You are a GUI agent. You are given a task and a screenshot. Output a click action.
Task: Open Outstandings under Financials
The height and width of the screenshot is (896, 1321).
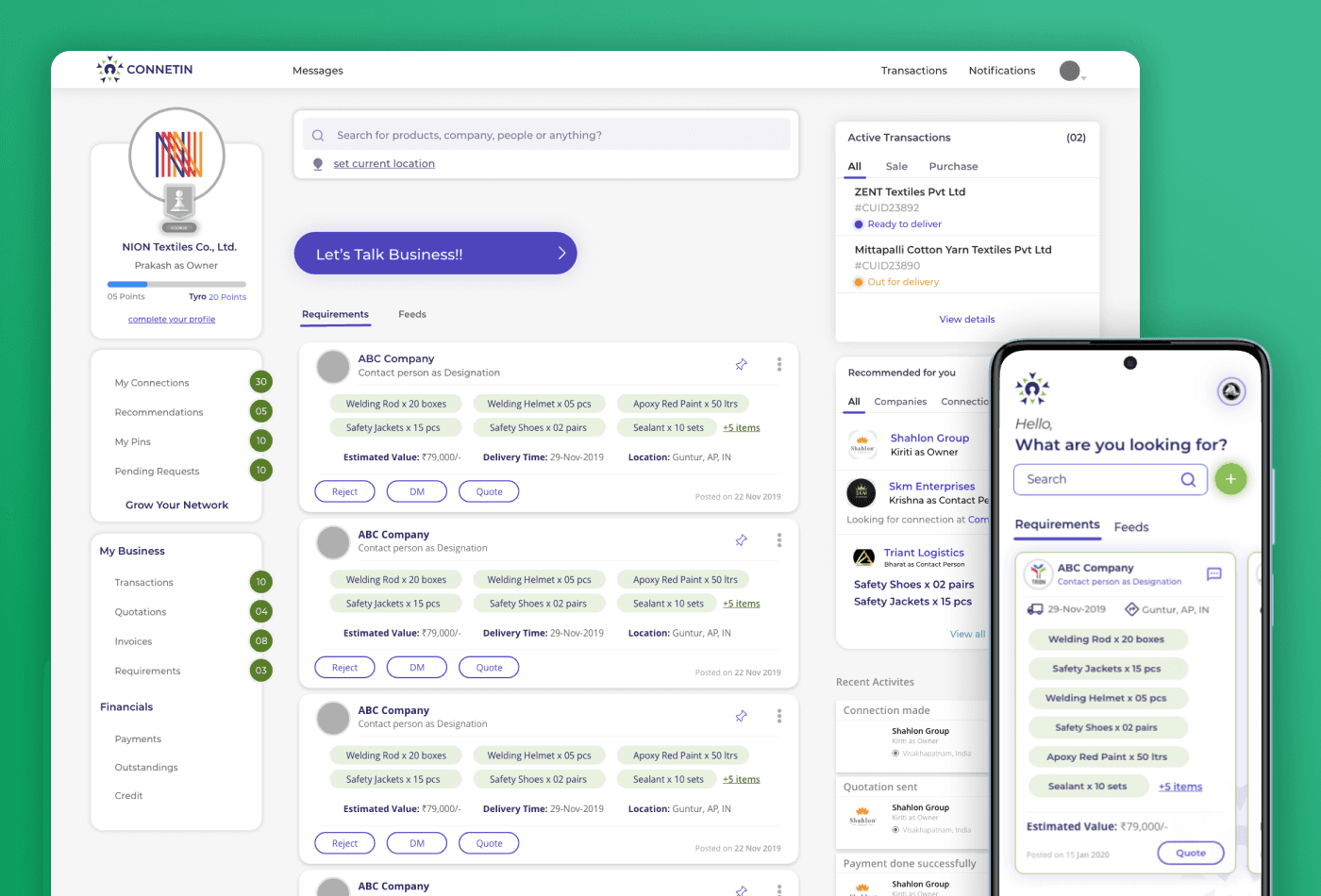coord(146,768)
